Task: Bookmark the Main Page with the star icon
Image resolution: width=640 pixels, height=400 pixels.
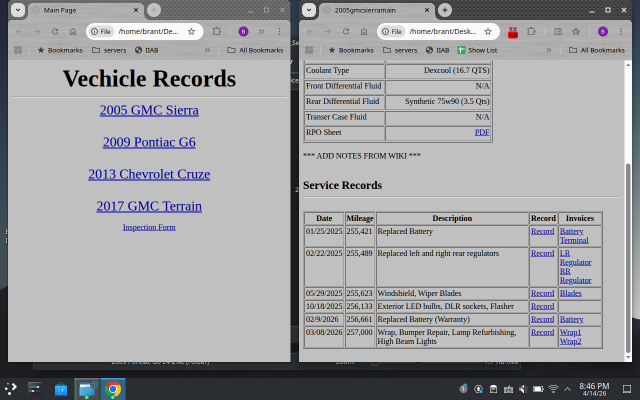Action: point(191,31)
